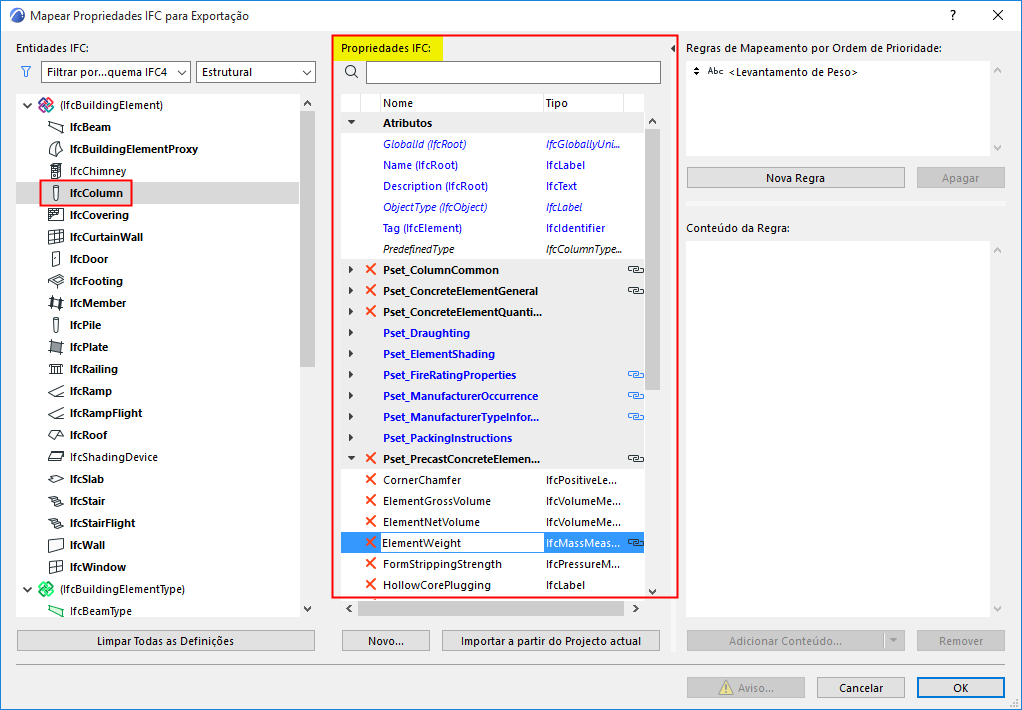The image size is (1022, 710).
Task: Click the IfcColumn icon
Action: coord(56,193)
